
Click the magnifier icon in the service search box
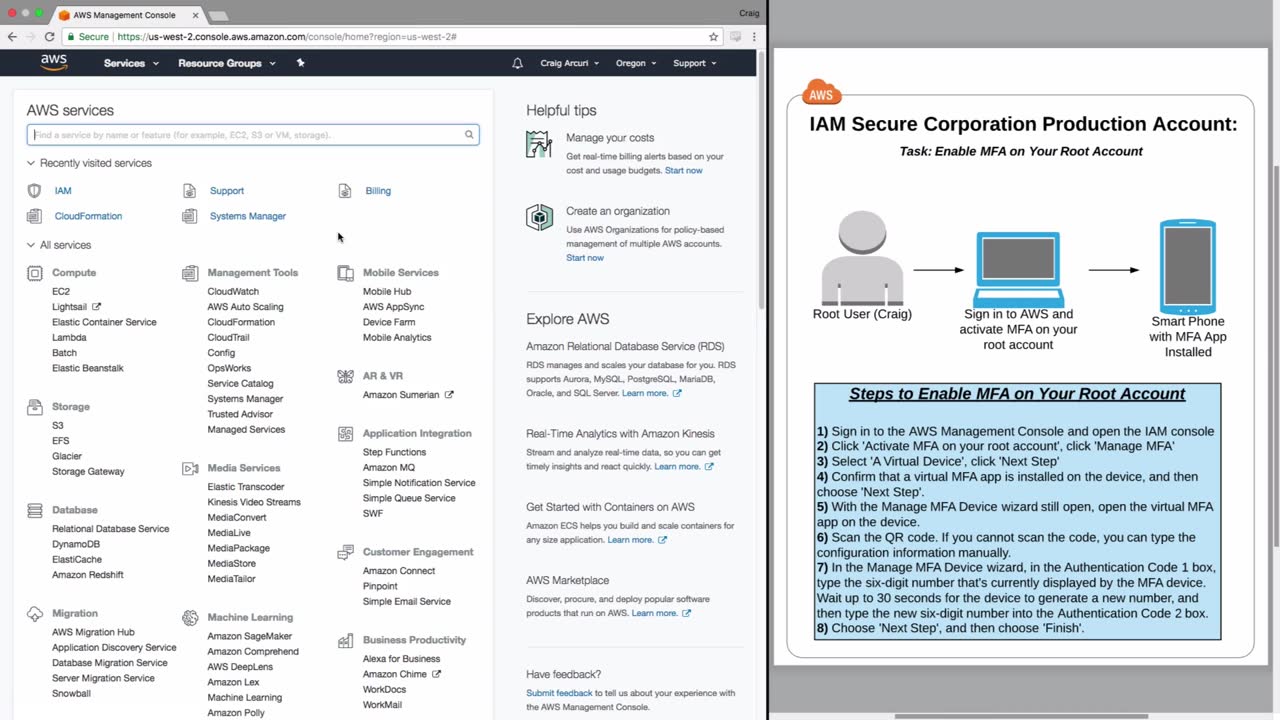(469, 135)
